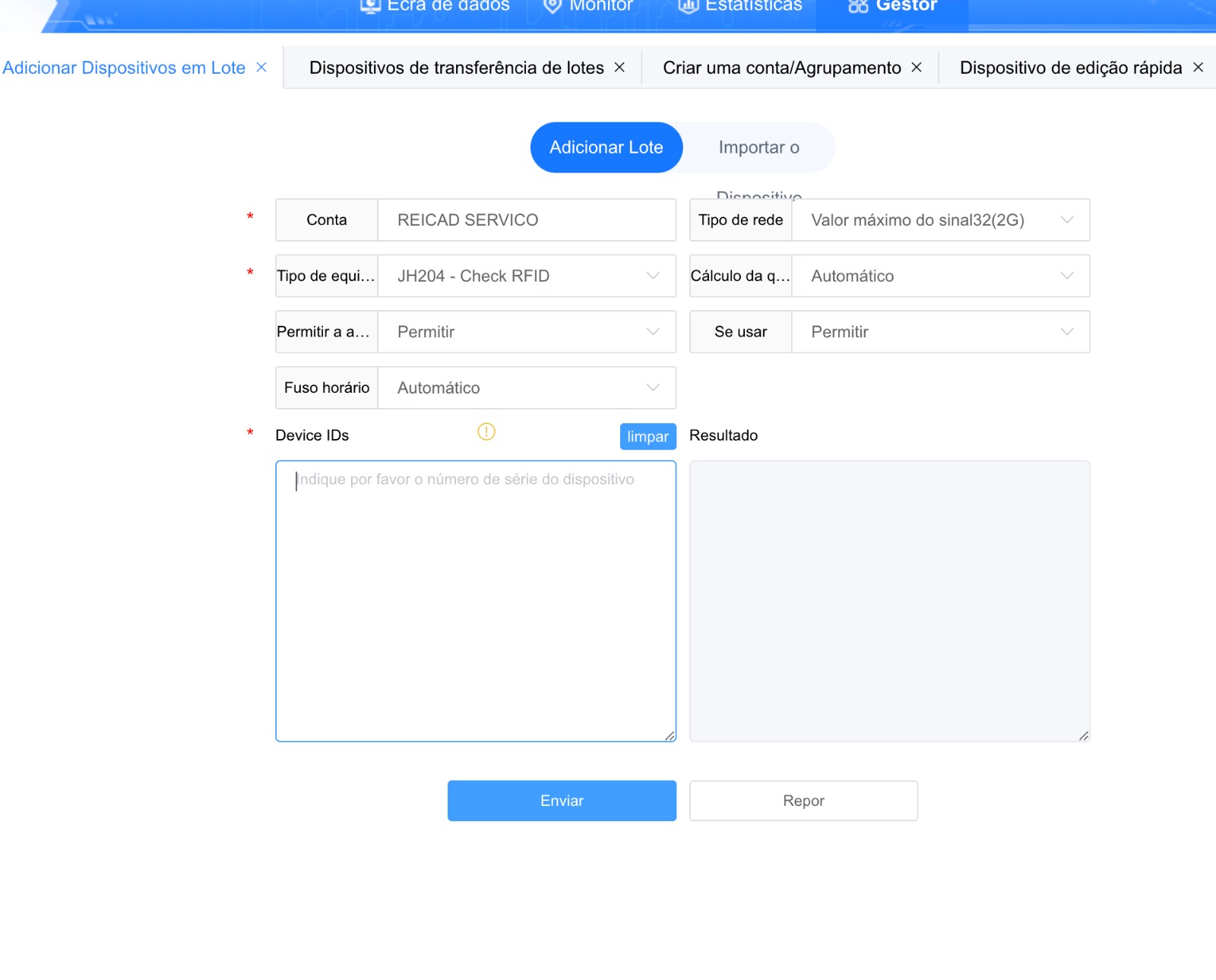Open the Estatísticas section
Screen dimensions: 1216x980
[740, 8]
